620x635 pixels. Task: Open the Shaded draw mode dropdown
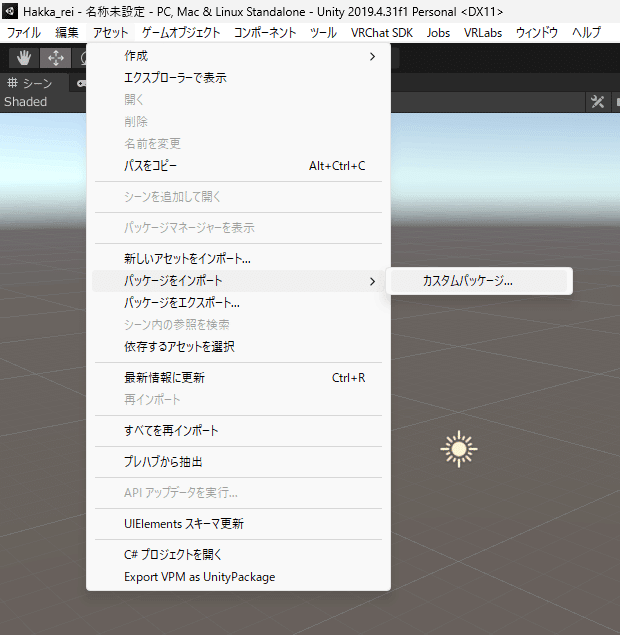coord(26,102)
